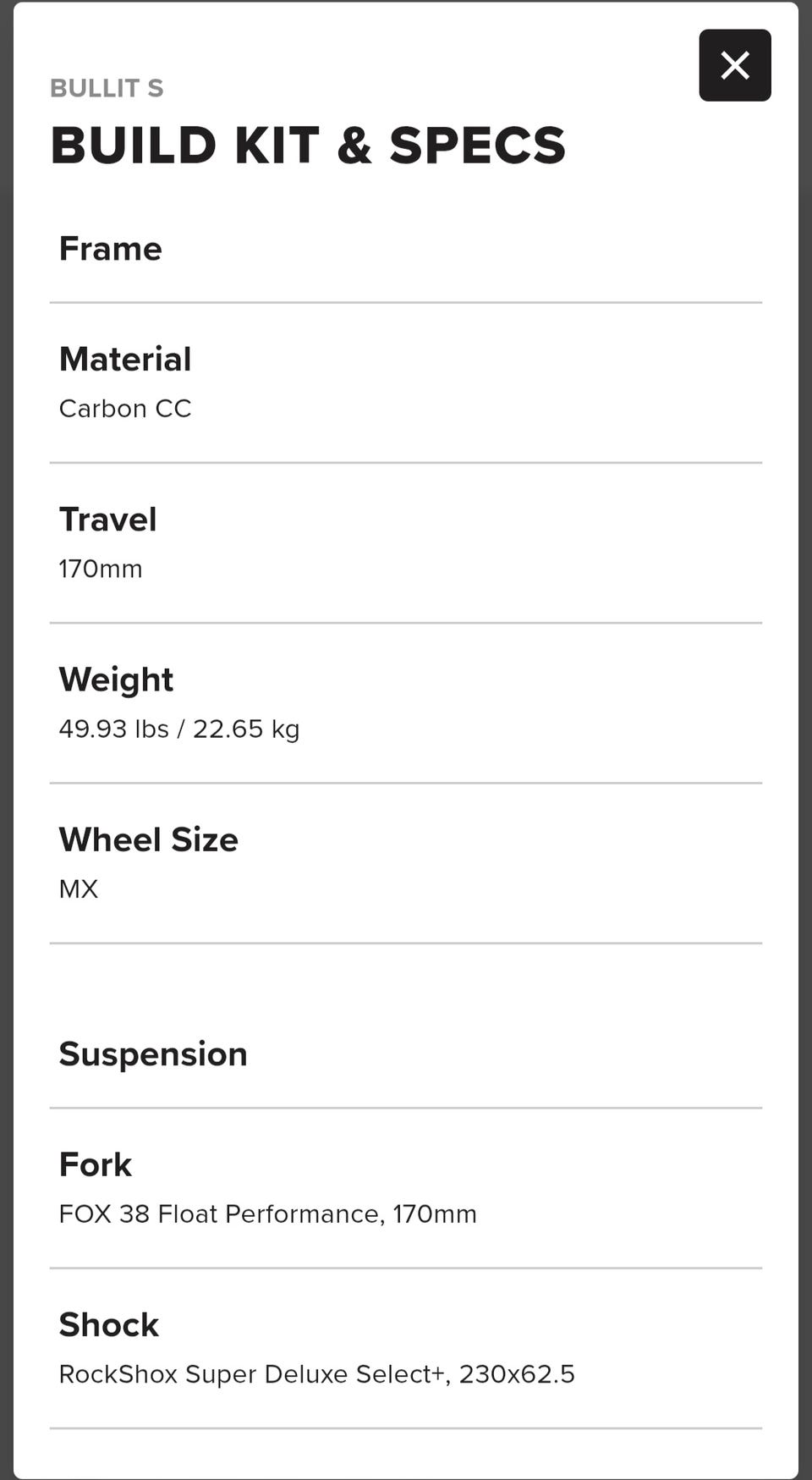Click the RockShox Super Deluxe Select+ text
This screenshot has width=812, height=1480.
coord(254,1373)
